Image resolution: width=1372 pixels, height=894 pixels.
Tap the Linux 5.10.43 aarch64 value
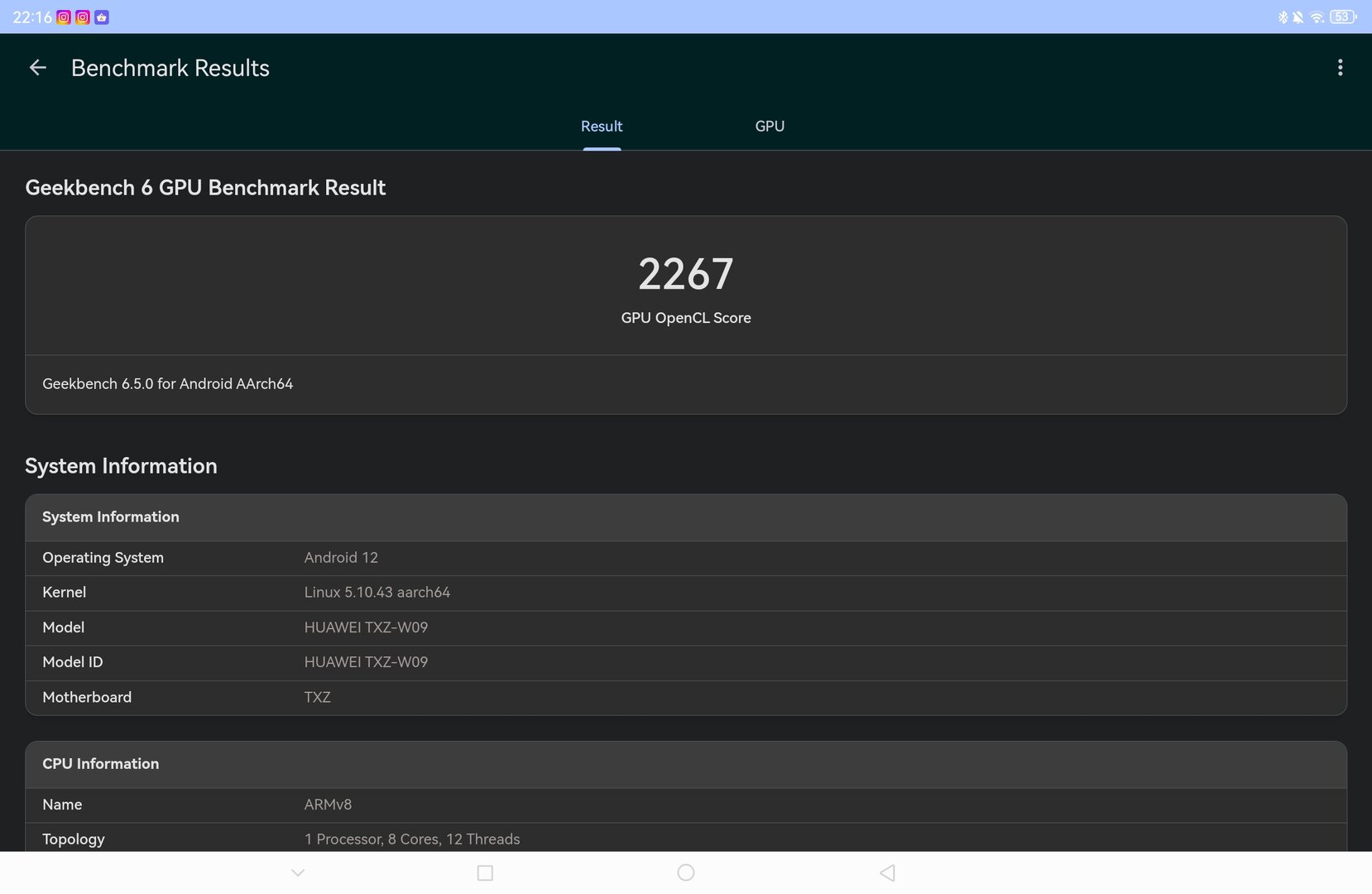click(x=377, y=593)
